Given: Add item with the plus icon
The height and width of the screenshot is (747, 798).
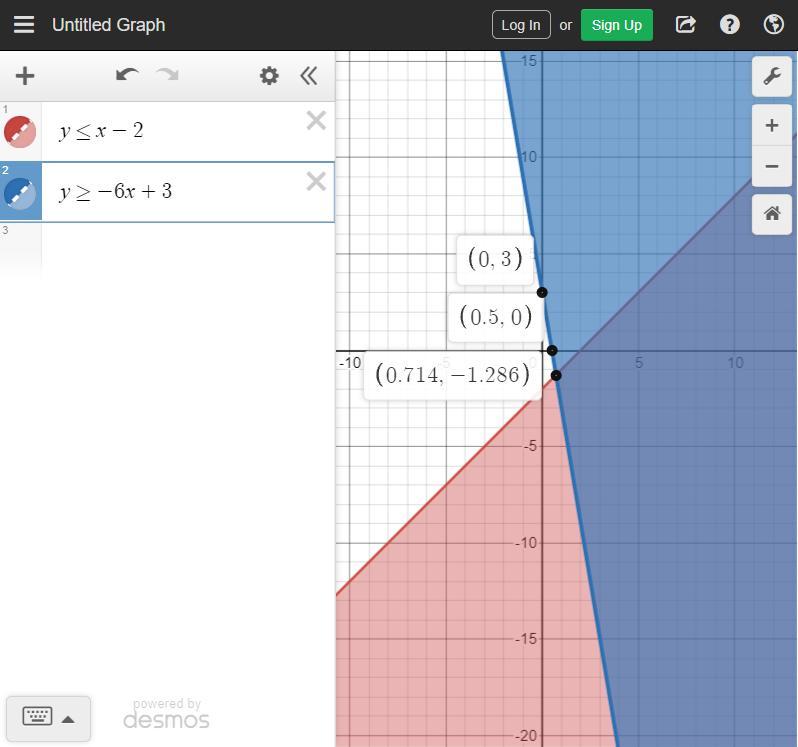Looking at the screenshot, I should pyautogui.click(x=25, y=76).
